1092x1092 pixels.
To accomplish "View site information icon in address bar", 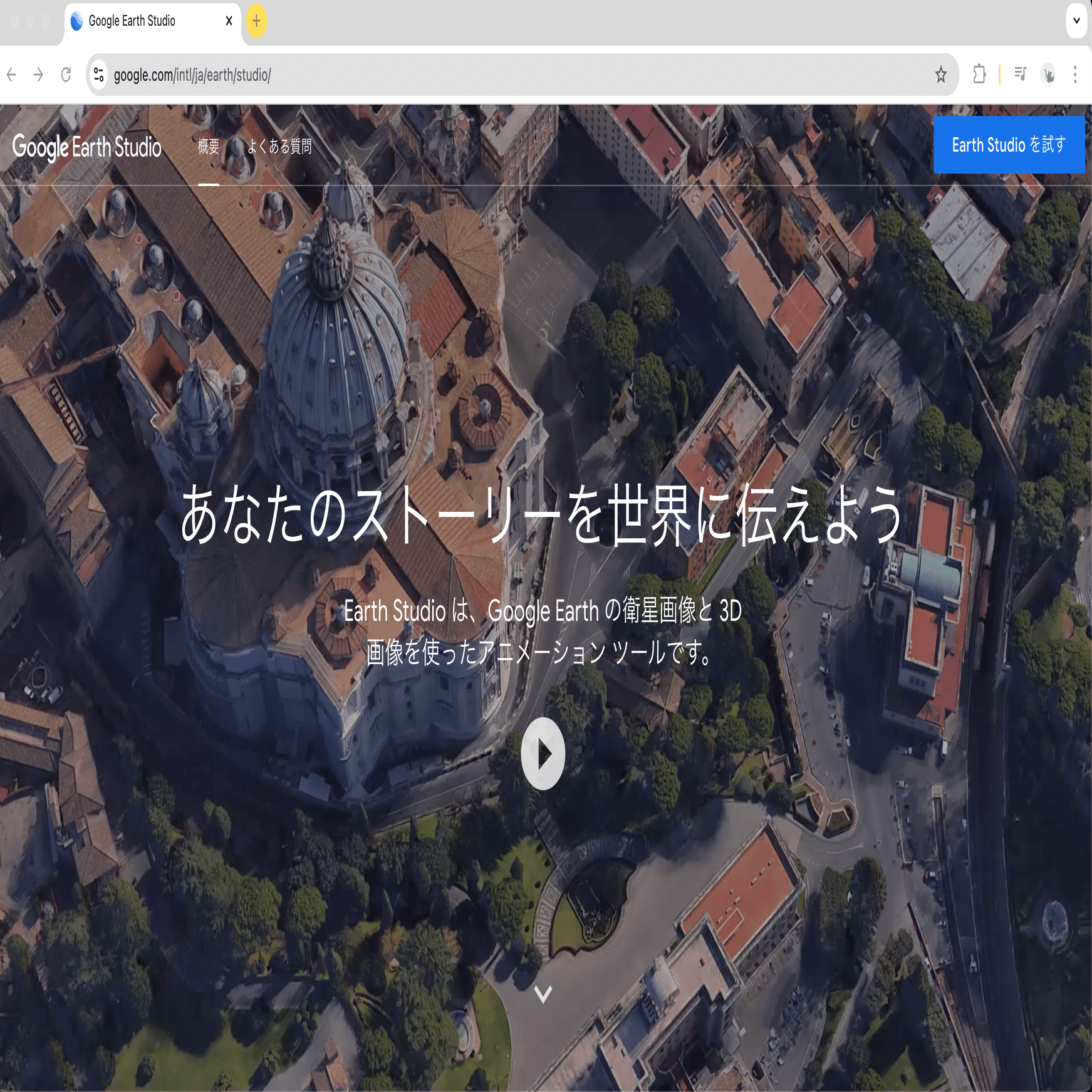I will pyautogui.click(x=98, y=75).
